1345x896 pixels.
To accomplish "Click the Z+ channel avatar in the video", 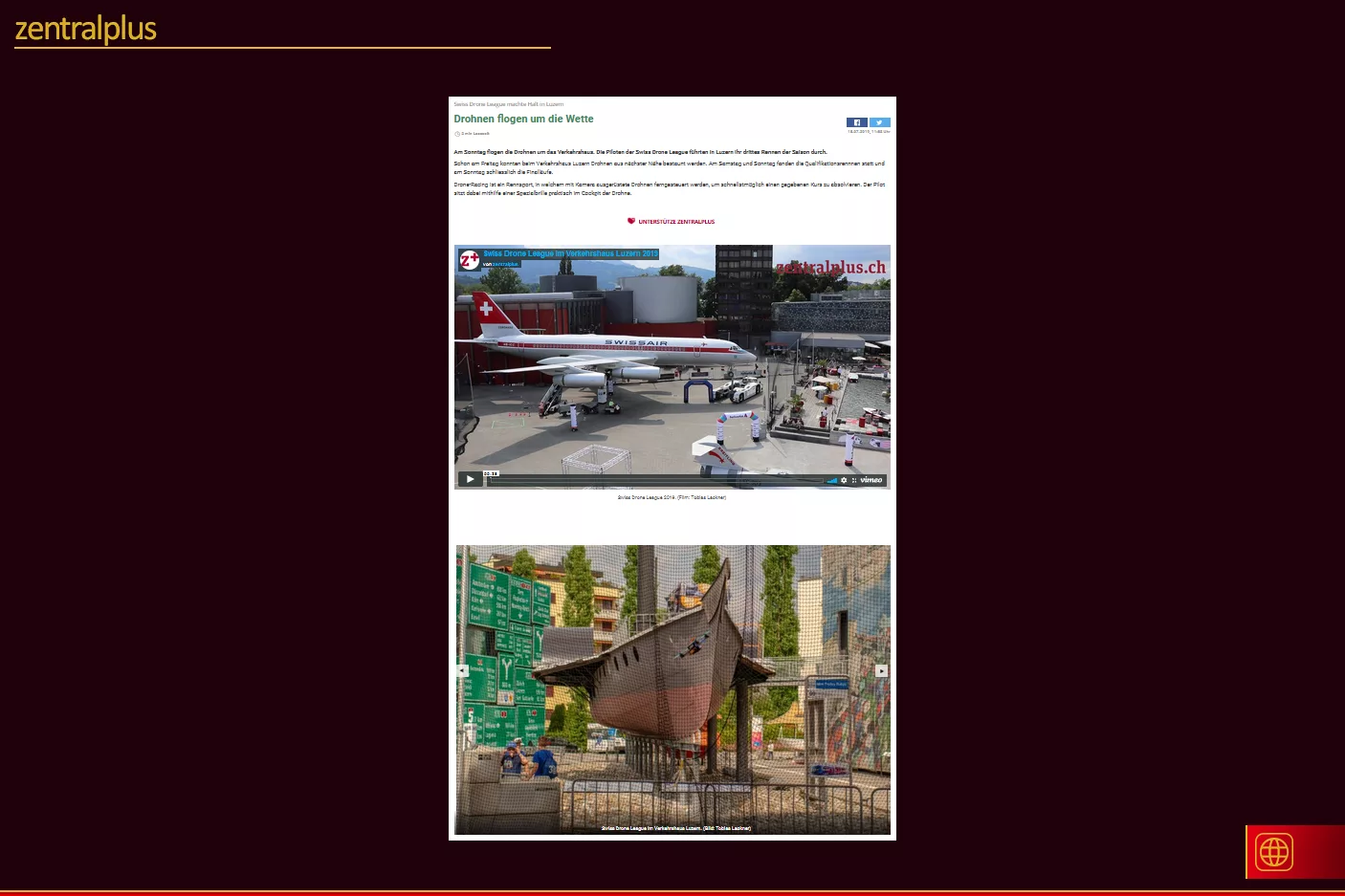I will click(x=469, y=259).
